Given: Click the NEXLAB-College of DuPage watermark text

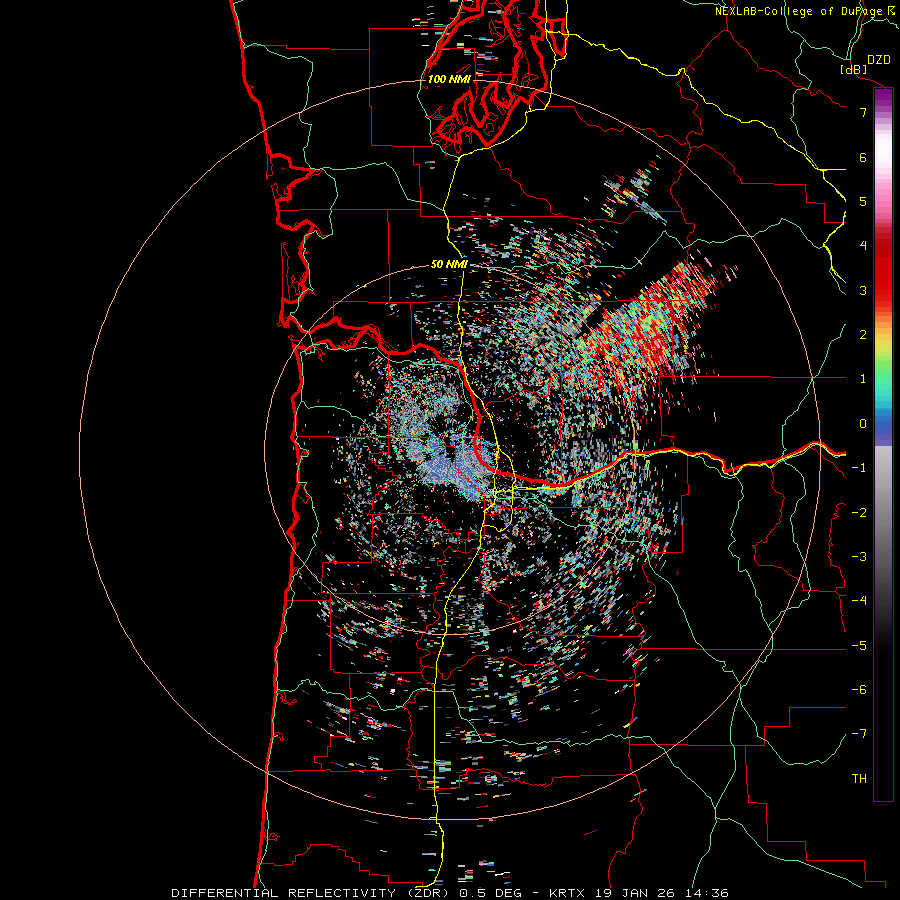Looking at the screenshot, I should pos(806,11).
